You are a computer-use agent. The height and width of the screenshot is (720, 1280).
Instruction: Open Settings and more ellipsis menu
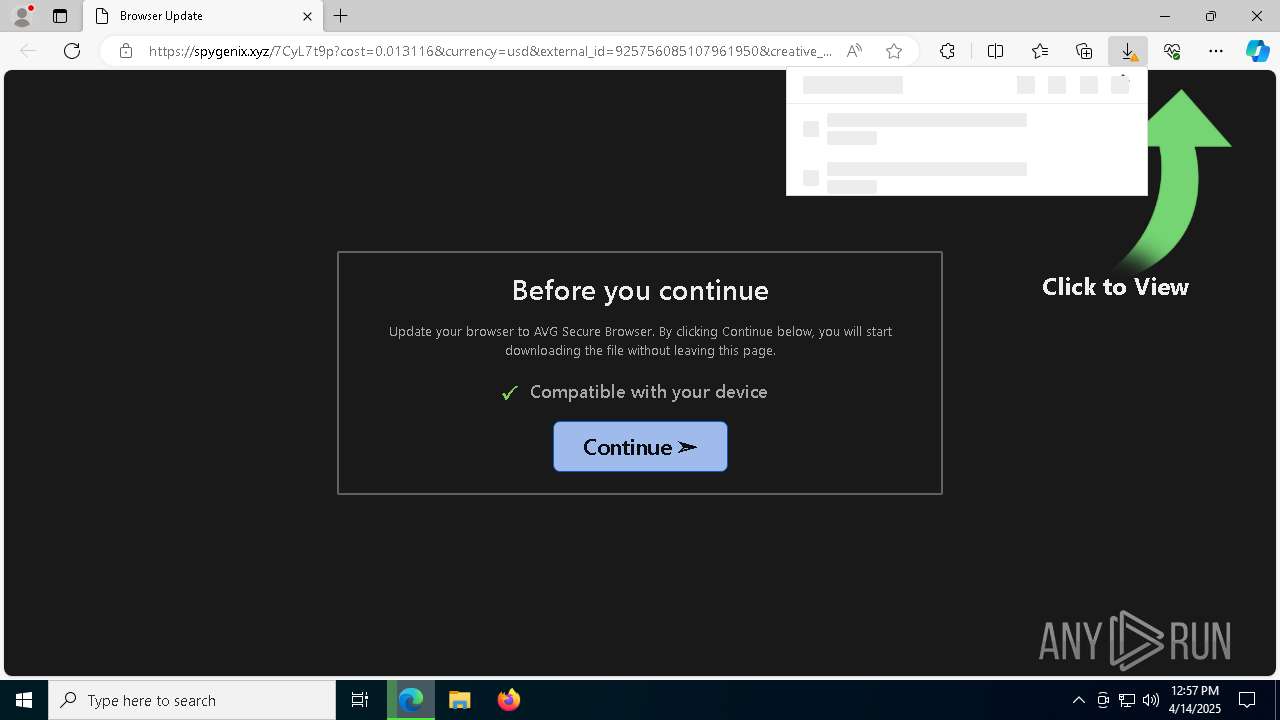1216,51
